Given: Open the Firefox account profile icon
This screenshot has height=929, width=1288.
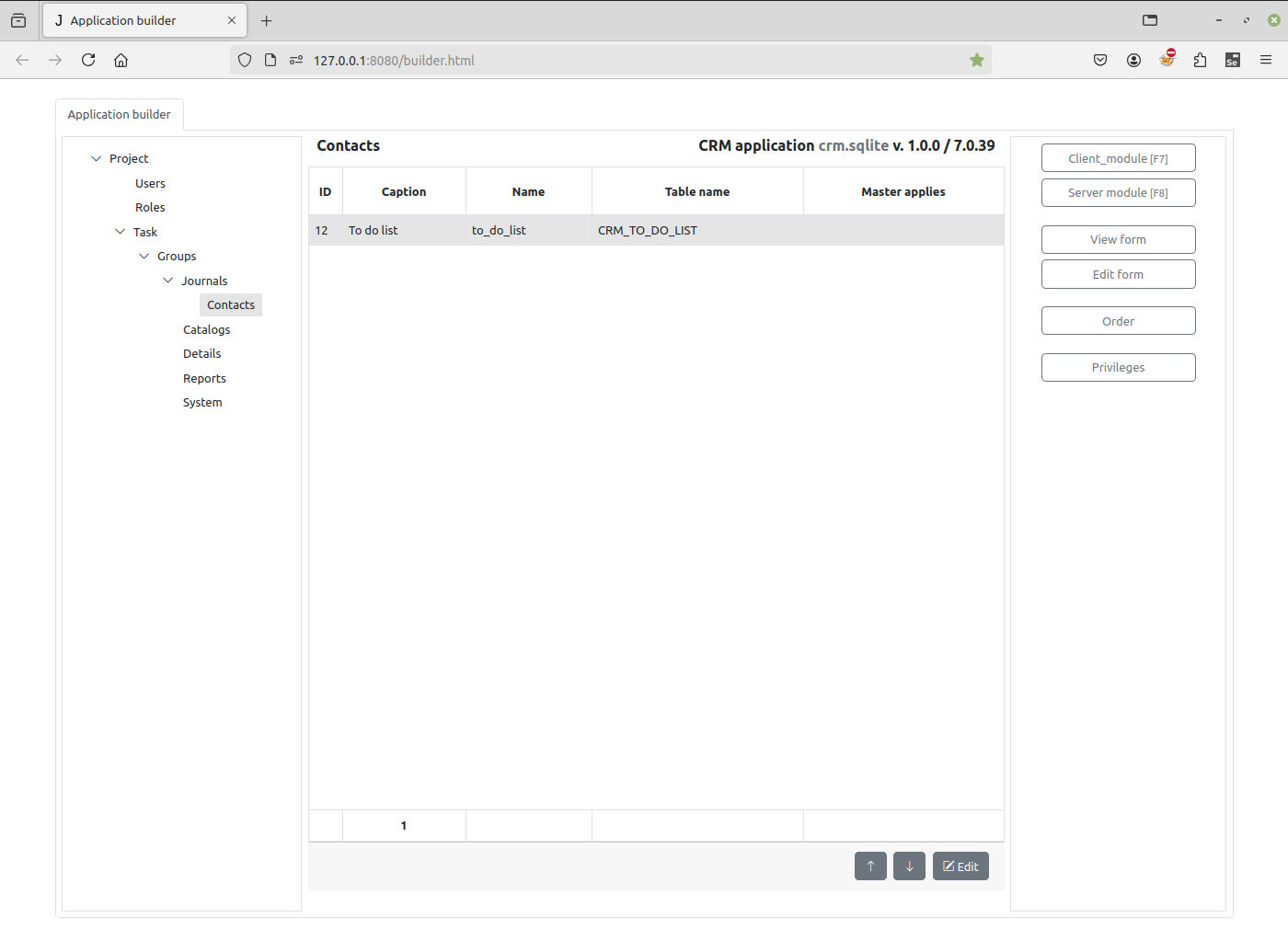Looking at the screenshot, I should (1133, 60).
